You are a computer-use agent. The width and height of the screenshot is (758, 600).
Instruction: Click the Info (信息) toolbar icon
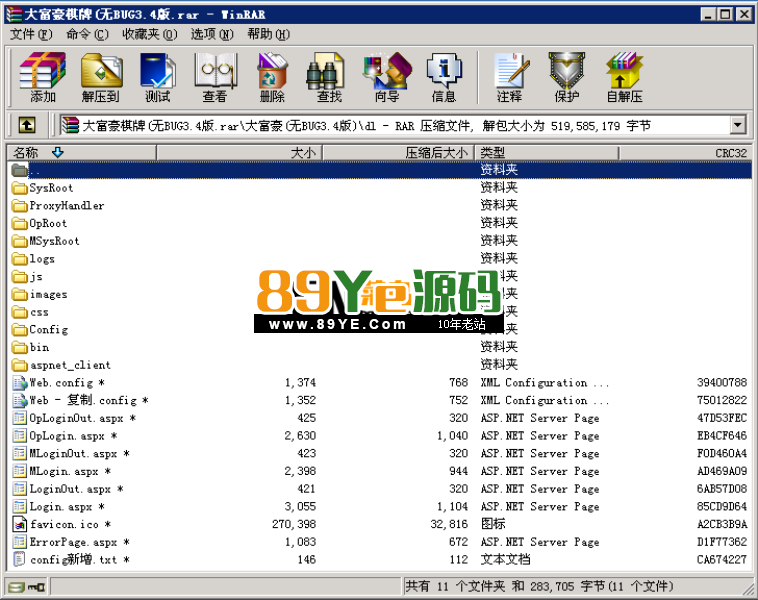(444, 77)
